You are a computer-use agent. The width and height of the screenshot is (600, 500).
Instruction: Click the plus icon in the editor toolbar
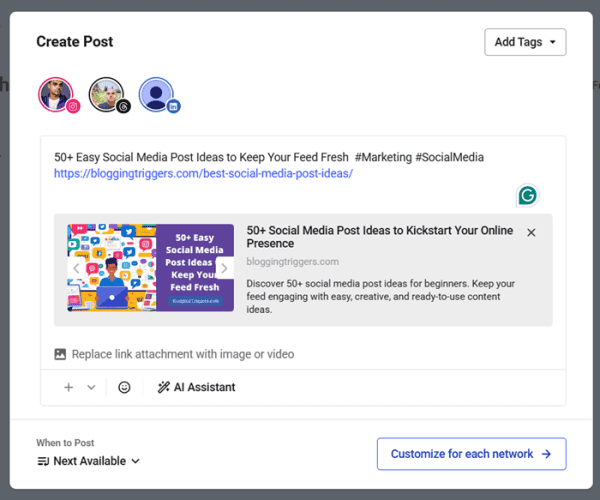tap(69, 387)
